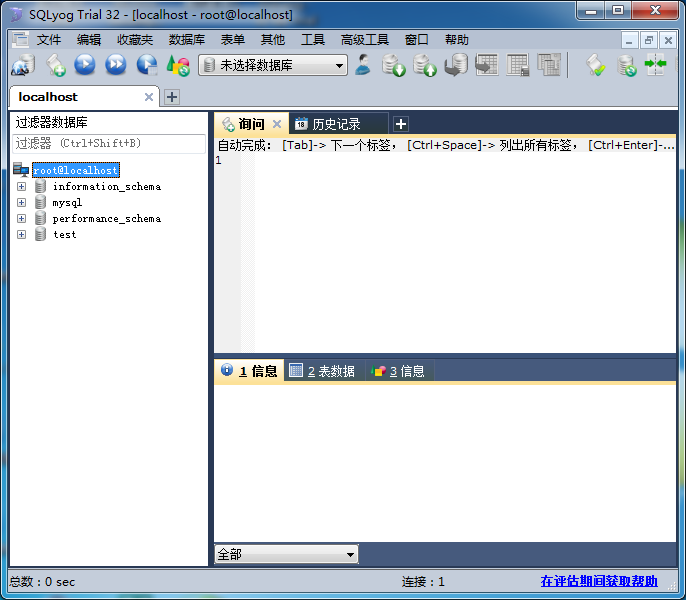This screenshot has width=686, height=600.
Task: Click the 总数：0 sec status text
Action: [42, 582]
